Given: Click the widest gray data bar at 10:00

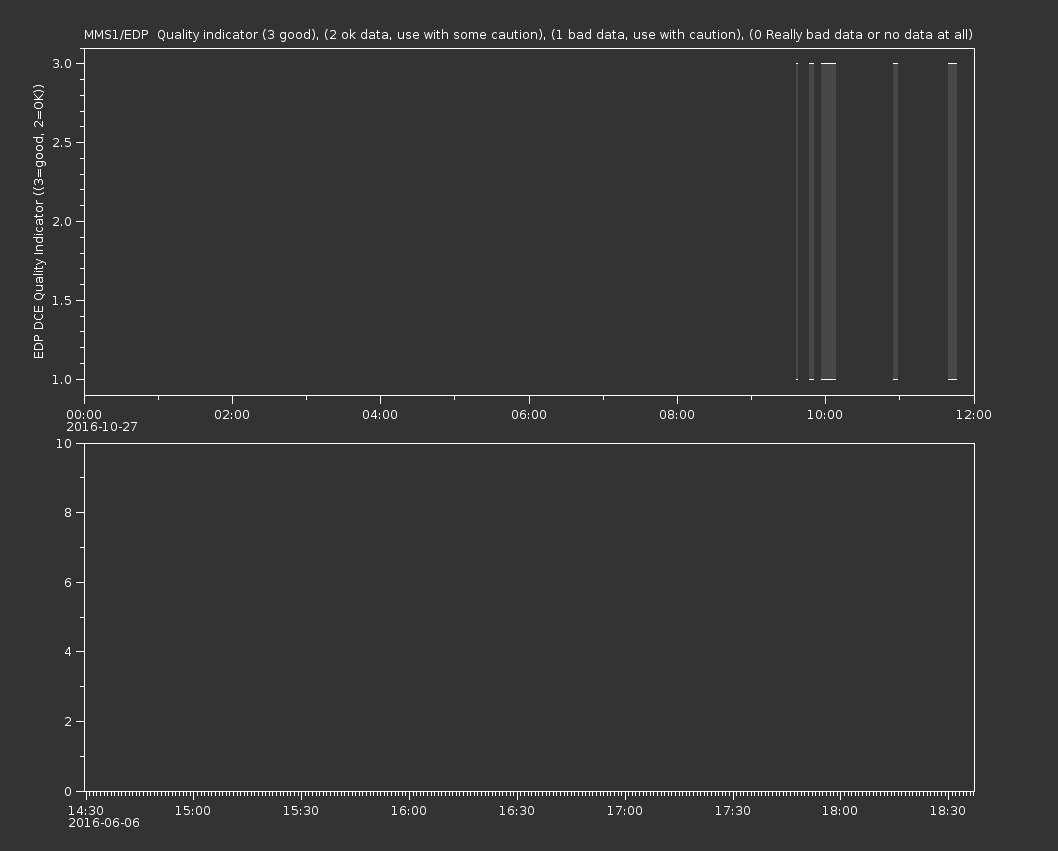Looking at the screenshot, I should [829, 221].
